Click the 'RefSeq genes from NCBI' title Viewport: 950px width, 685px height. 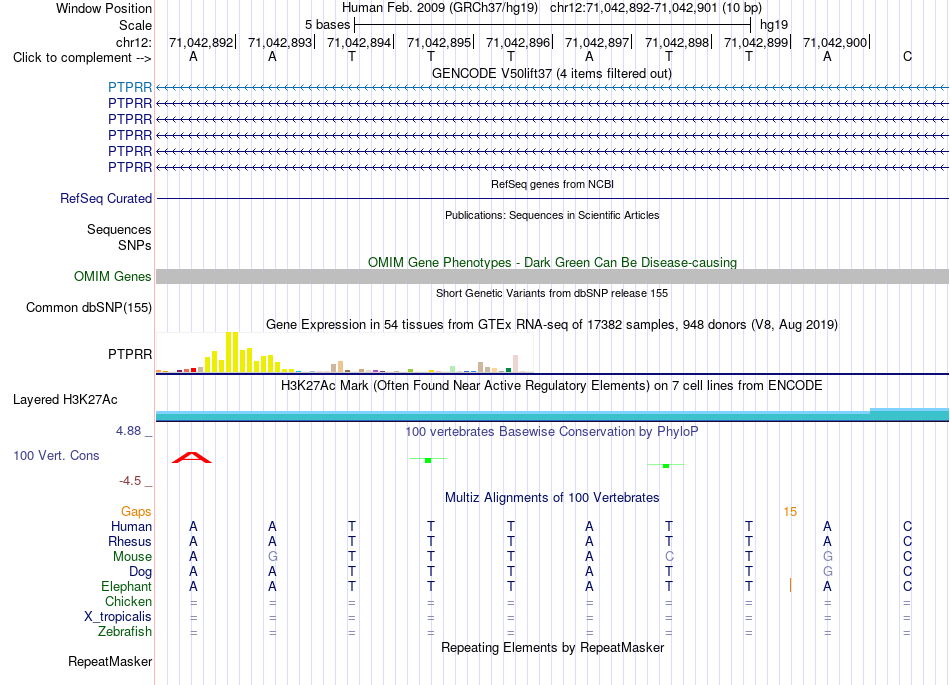point(552,184)
